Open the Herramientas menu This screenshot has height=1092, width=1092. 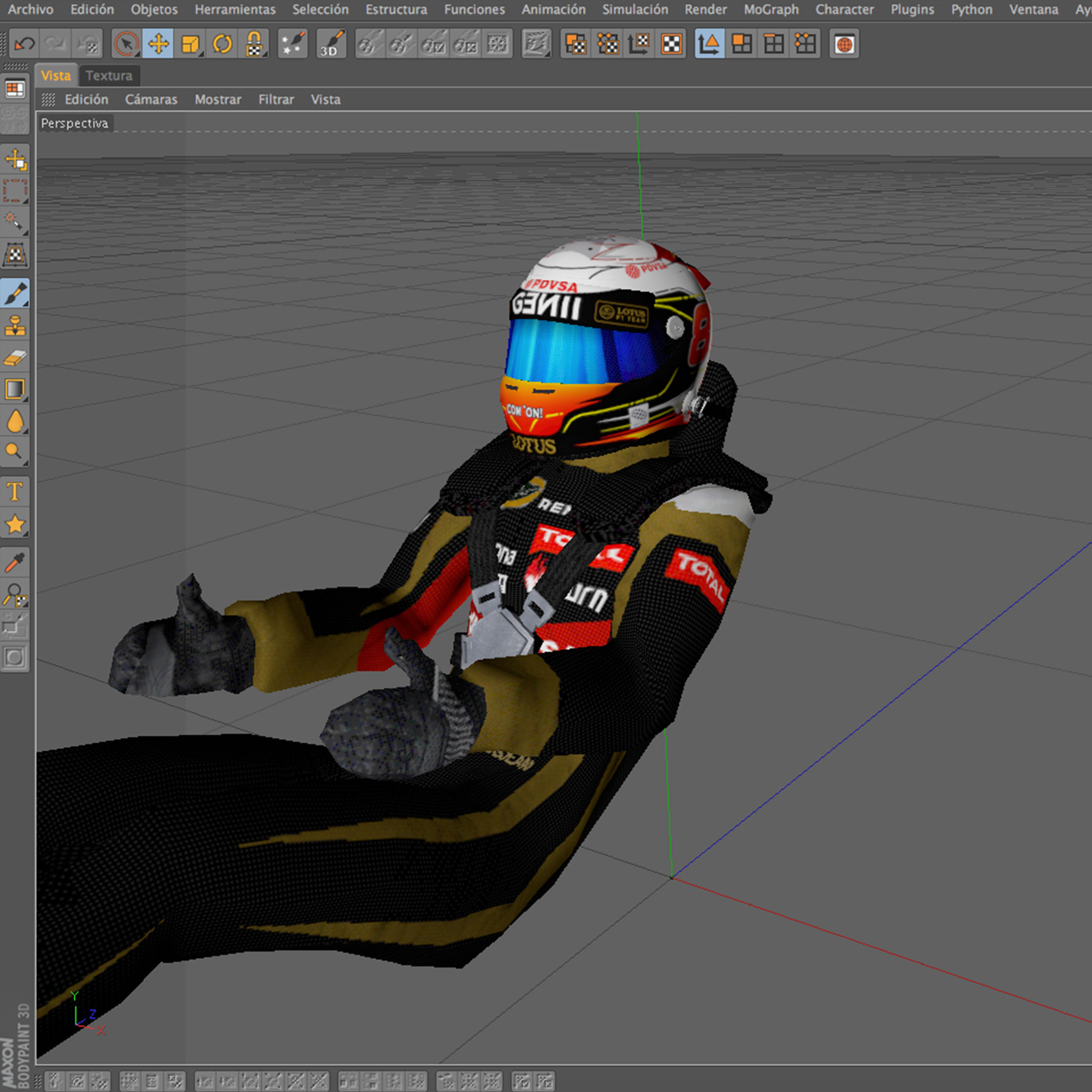[235, 10]
